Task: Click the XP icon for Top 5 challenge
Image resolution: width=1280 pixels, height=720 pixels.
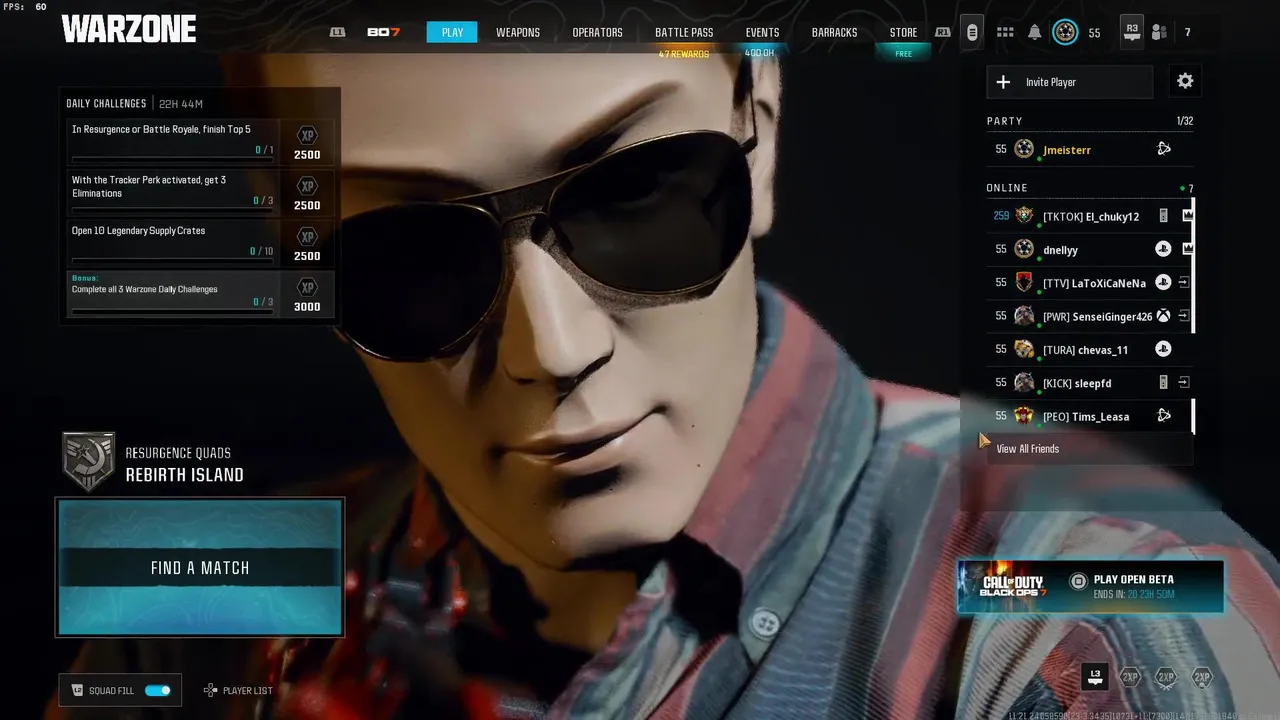Action: [307, 135]
